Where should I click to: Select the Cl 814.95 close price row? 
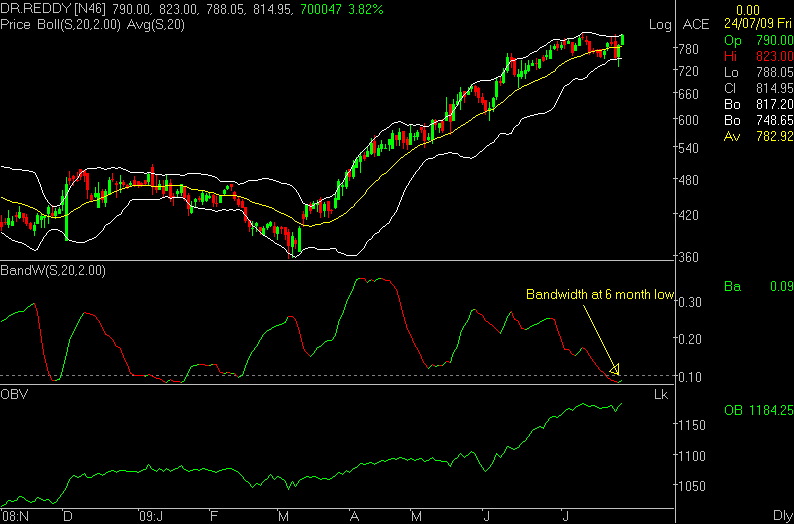click(x=759, y=89)
